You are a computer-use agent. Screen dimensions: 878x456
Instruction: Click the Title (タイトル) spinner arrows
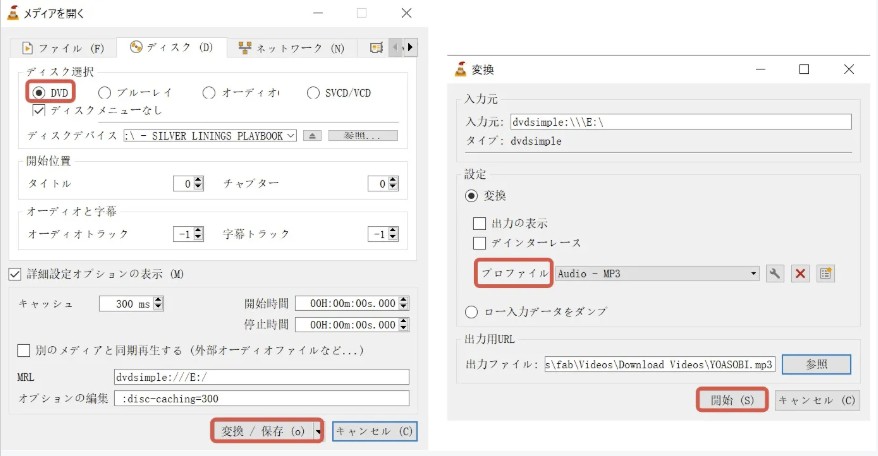[198, 183]
